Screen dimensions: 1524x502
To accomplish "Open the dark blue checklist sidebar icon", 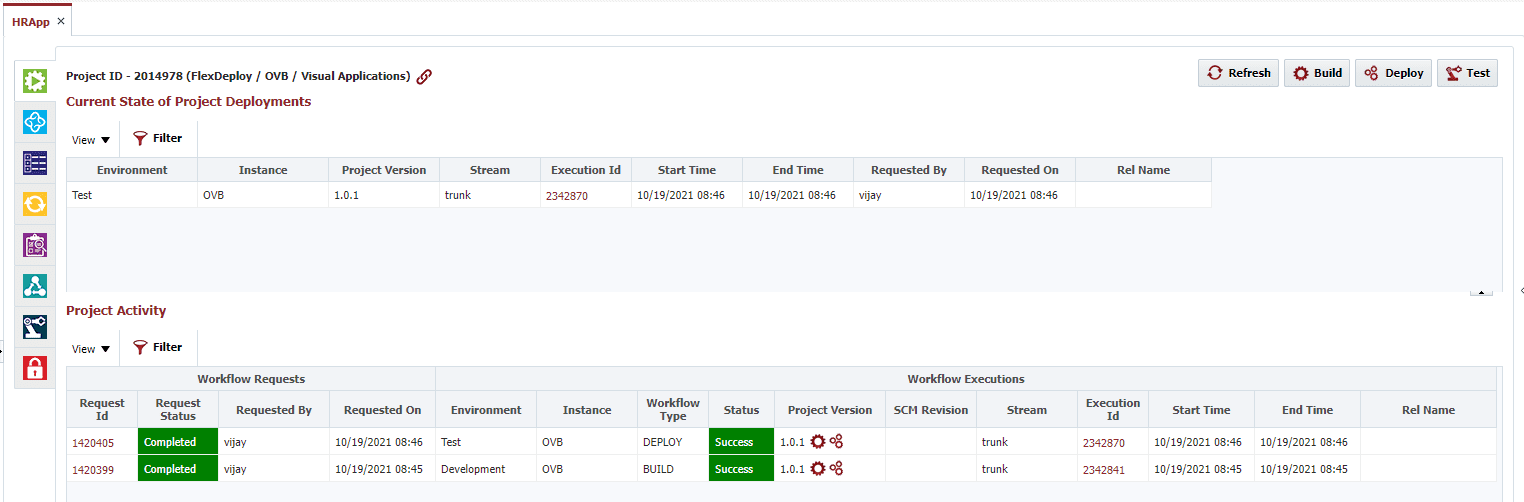I will 35,163.
